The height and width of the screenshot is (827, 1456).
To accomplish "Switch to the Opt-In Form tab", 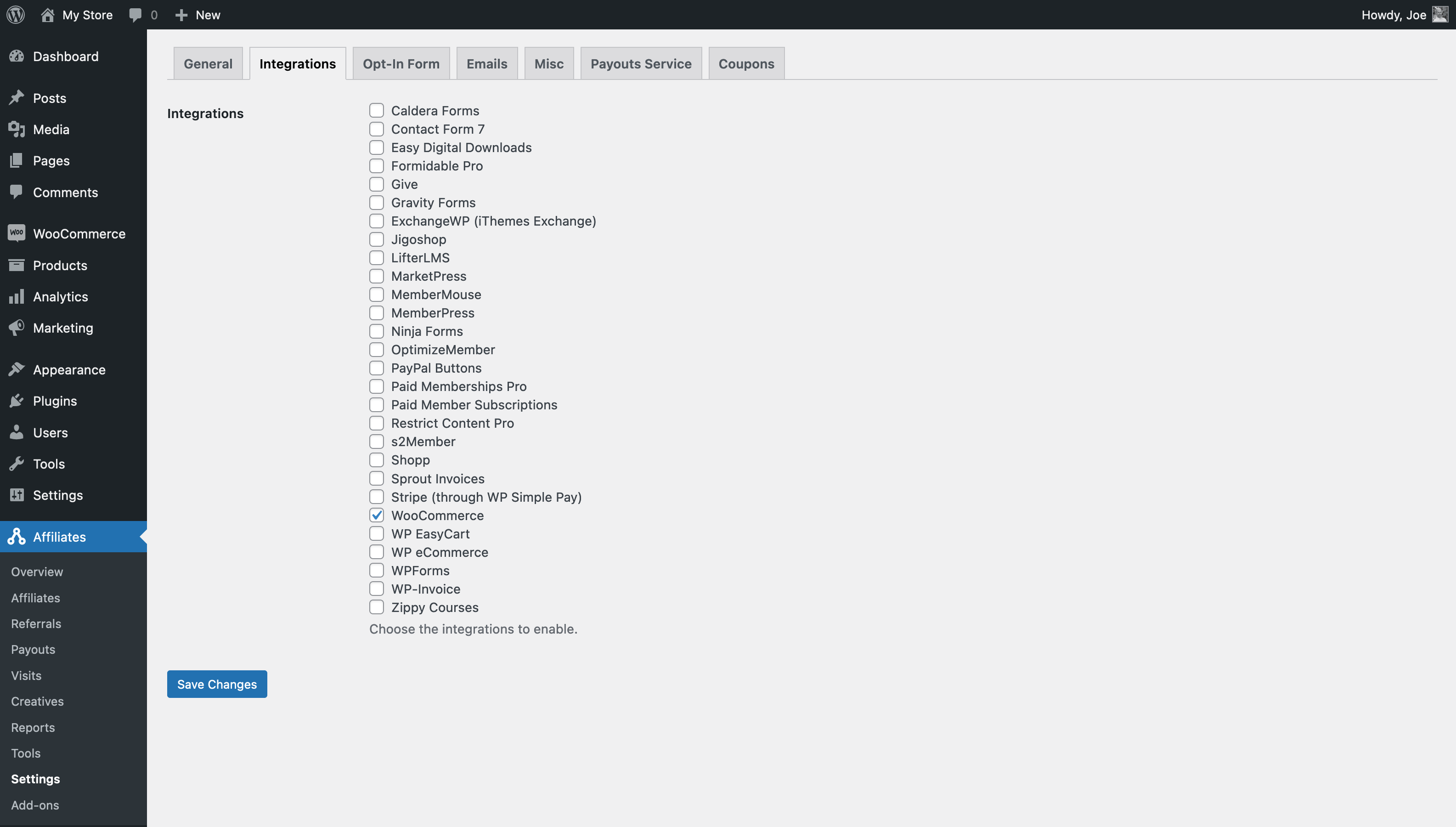I will click(401, 63).
